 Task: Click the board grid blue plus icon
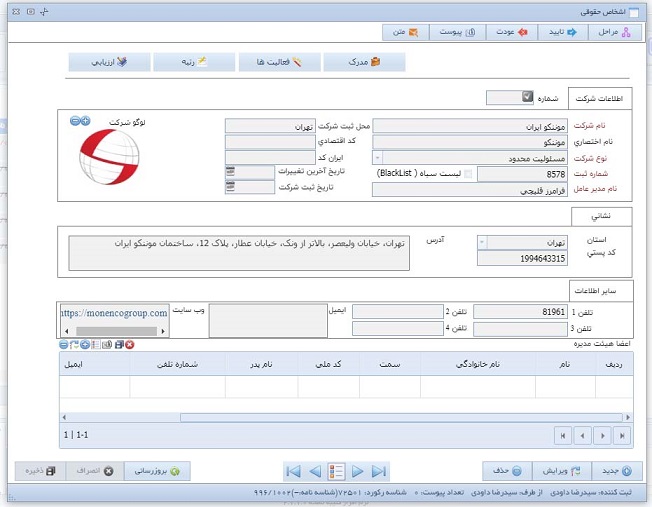pyautogui.click(x=85, y=345)
